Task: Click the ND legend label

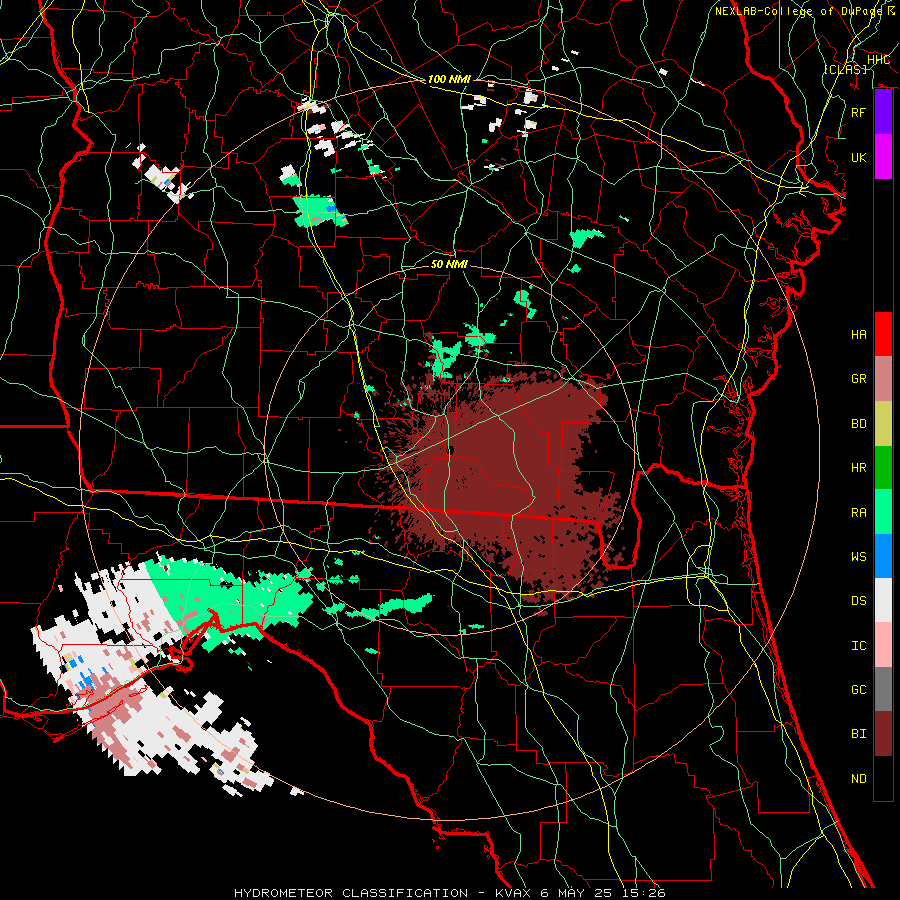Action: tap(858, 779)
